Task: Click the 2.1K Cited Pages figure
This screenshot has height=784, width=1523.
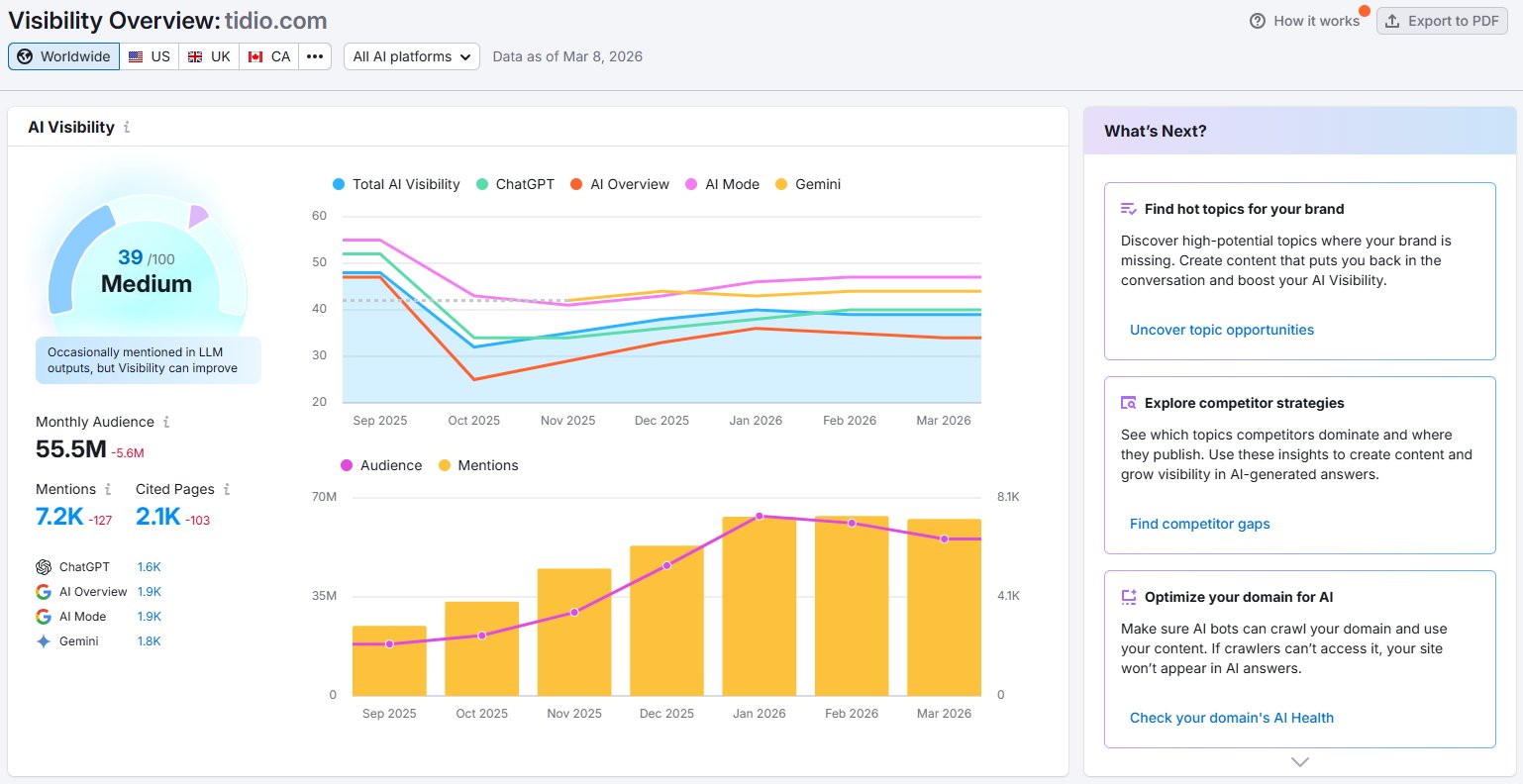Action: pyautogui.click(x=158, y=517)
